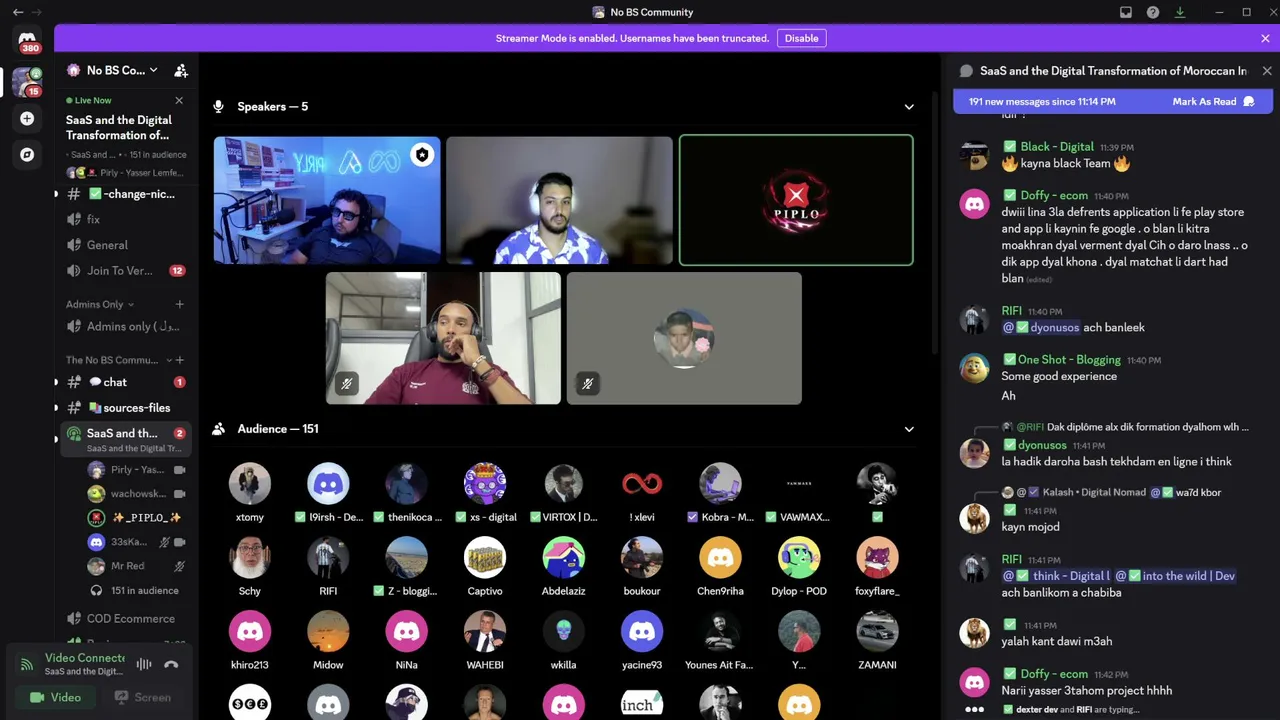
Task: Open audience member foxyflare_ avatar
Action: [x=877, y=558]
